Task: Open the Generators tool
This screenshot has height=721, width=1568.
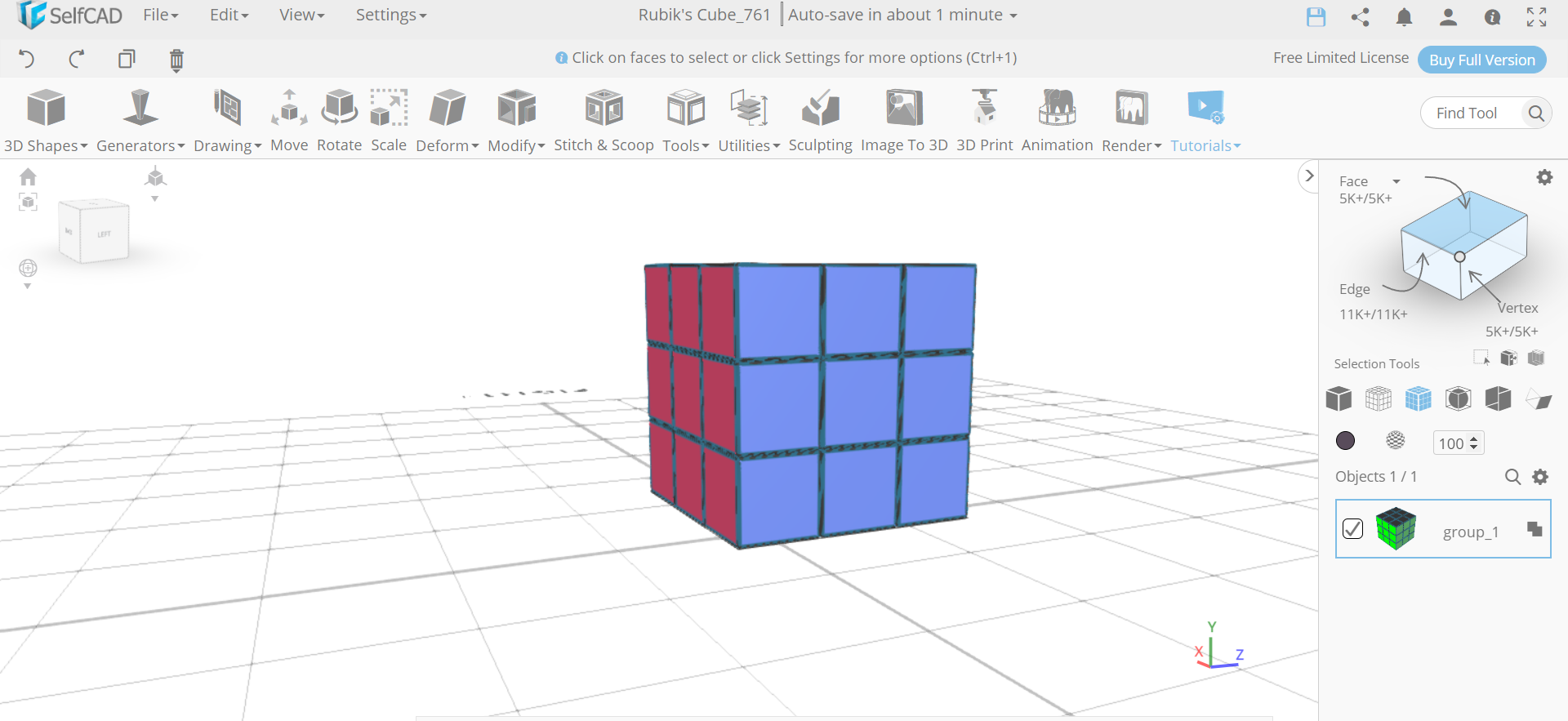Action: (140, 108)
